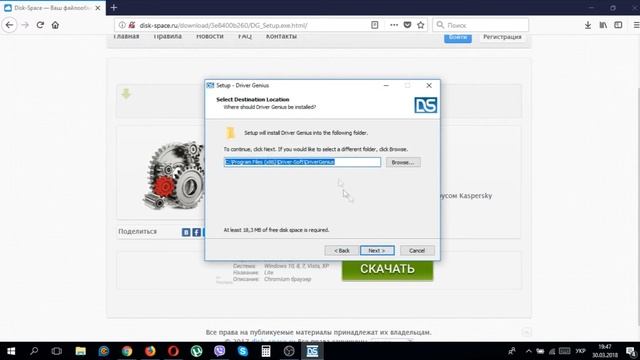Toggle reader view icon in address bar
Image resolution: width=640 pixels, height=360 pixels.
pos(375,25)
